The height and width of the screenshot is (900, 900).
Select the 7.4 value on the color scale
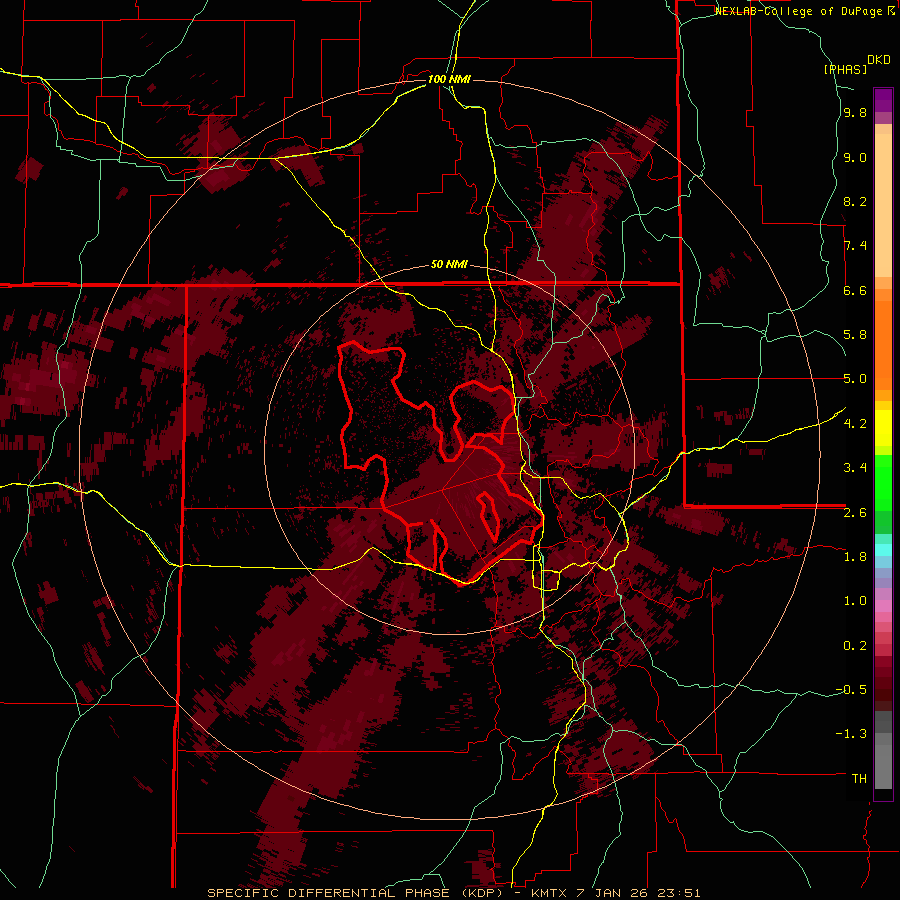click(x=855, y=246)
